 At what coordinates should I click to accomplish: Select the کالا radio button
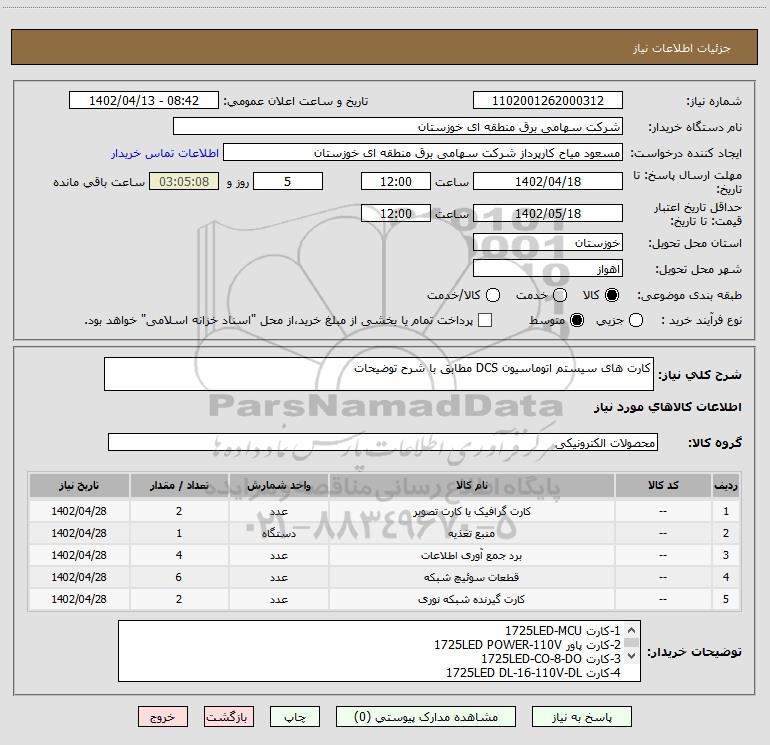[x=612, y=295]
